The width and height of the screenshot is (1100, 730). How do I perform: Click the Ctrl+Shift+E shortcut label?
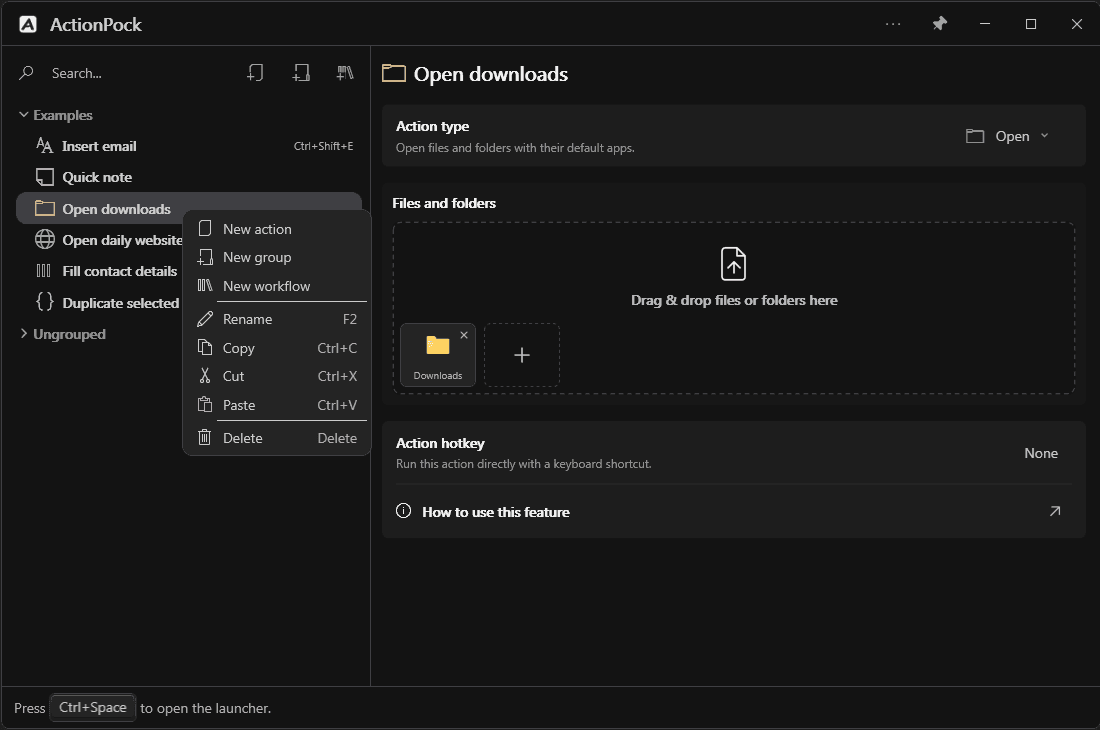(x=323, y=147)
